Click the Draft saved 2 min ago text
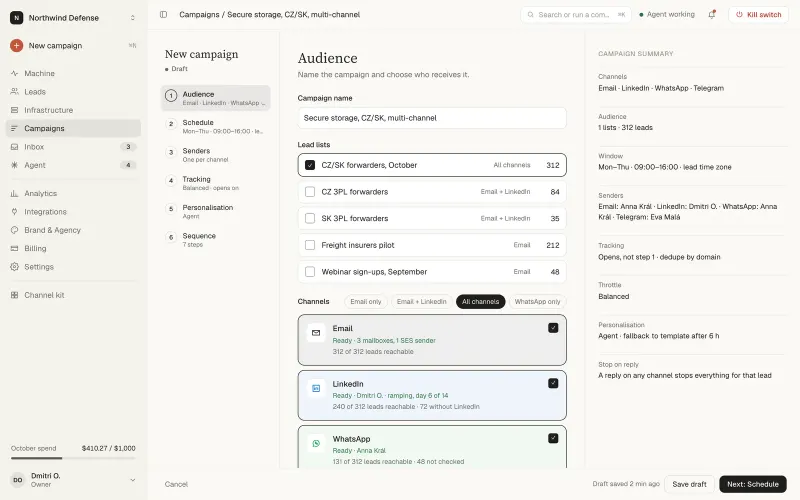Image resolution: width=800 pixels, height=500 pixels. [626, 484]
